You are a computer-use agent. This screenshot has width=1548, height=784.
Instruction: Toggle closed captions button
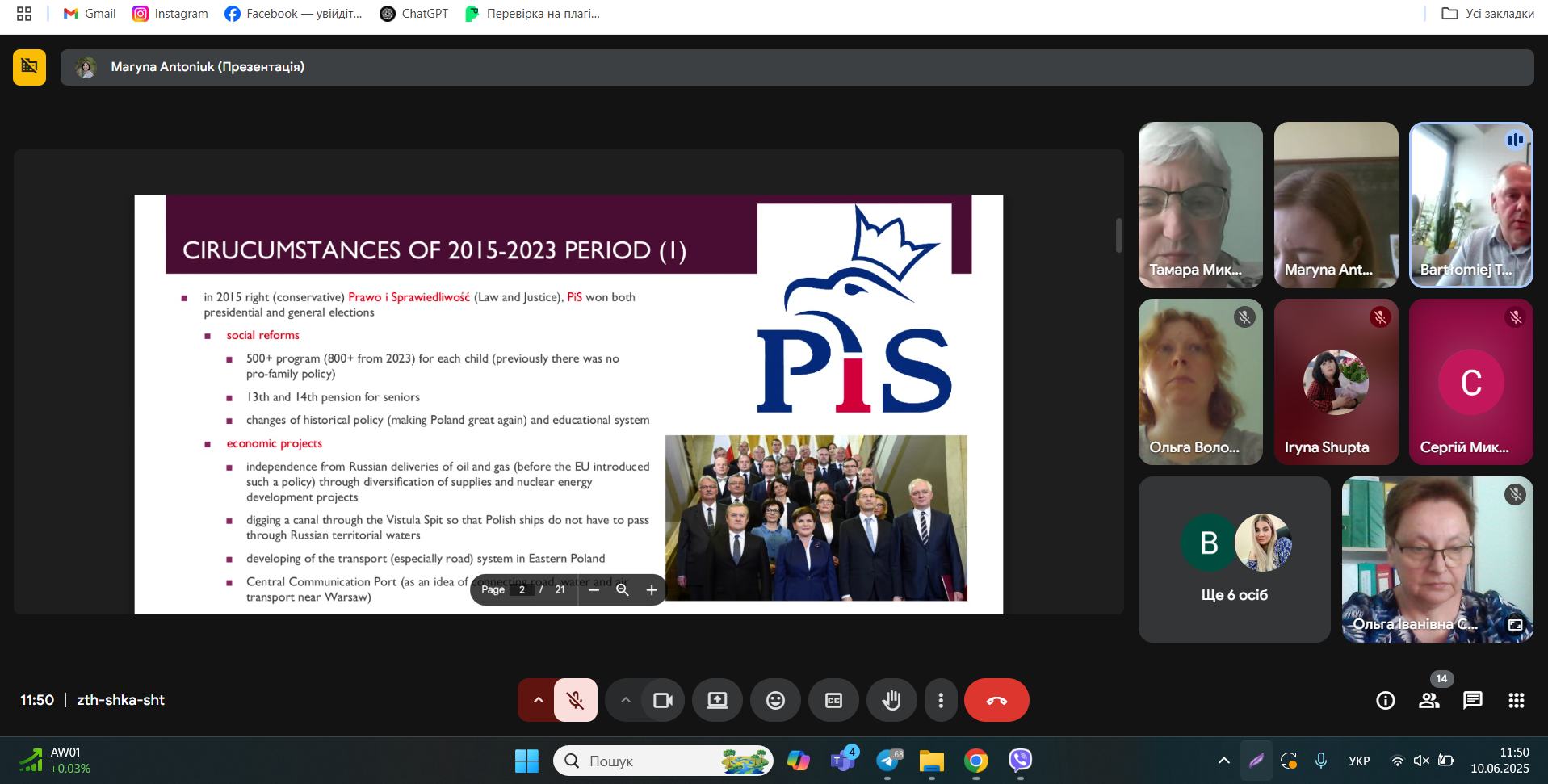833,700
